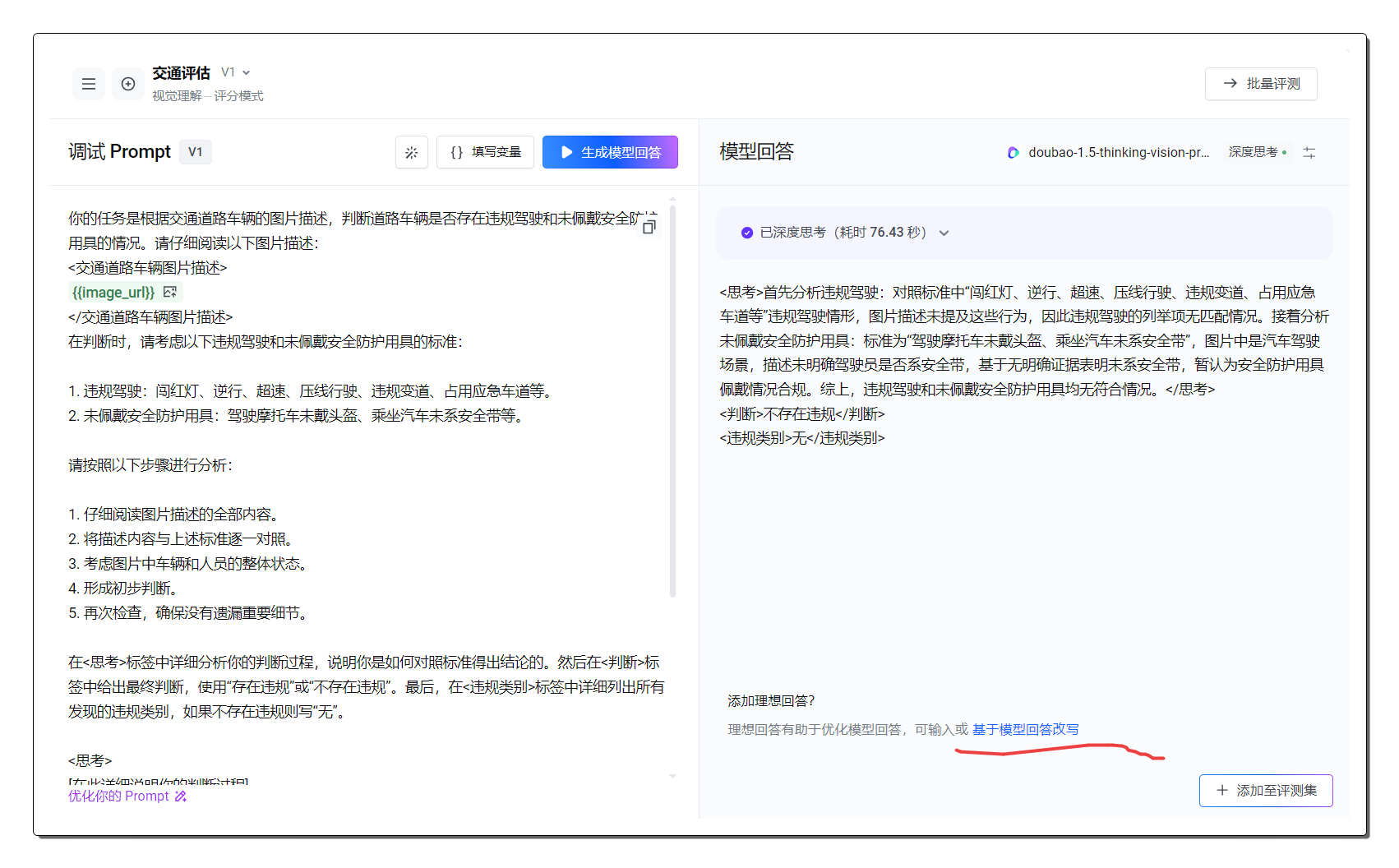
Task: Click the 模型回答 heading
Action: coord(757,152)
